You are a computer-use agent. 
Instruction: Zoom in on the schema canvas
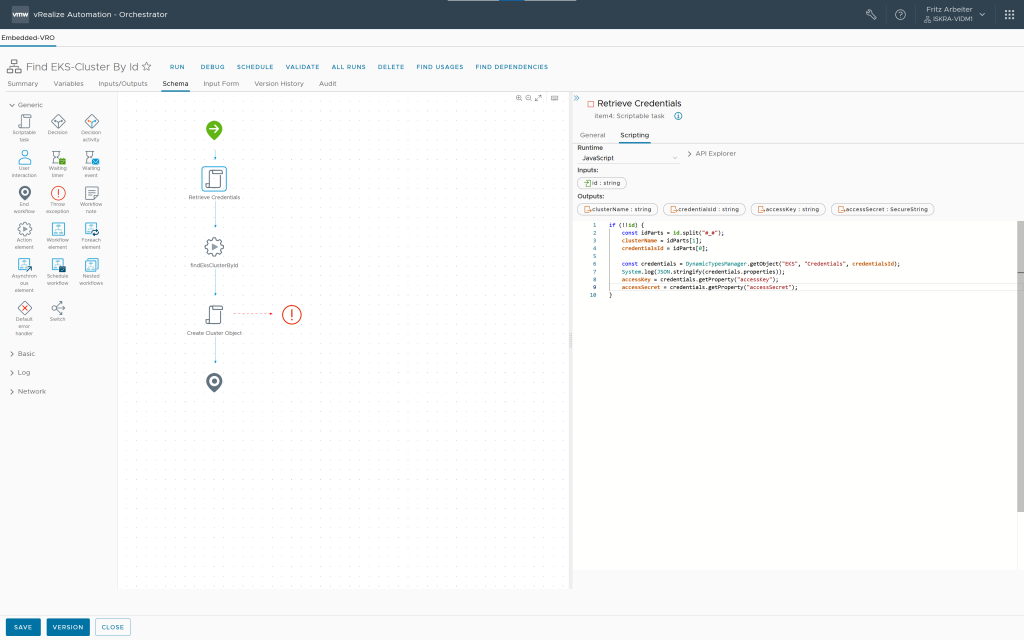[519, 98]
